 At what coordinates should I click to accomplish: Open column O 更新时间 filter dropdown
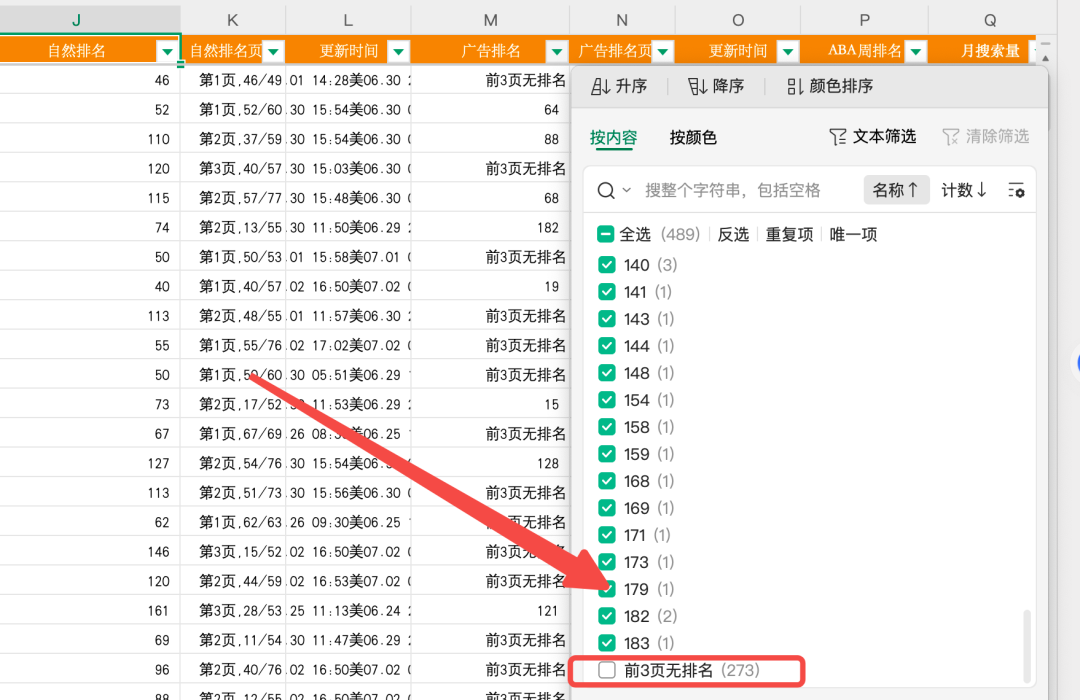click(x=788, y=51)
